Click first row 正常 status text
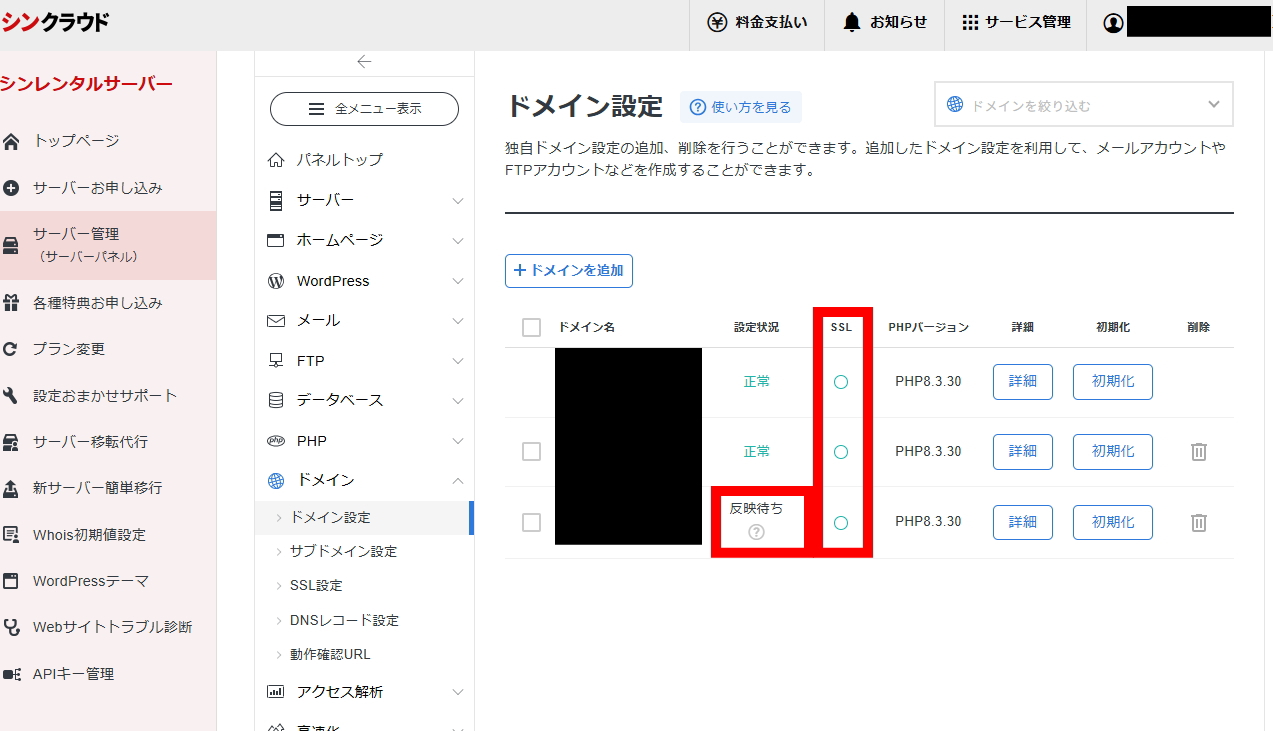The width and height of the screenshot is (1273, 731). click(757, 382)
